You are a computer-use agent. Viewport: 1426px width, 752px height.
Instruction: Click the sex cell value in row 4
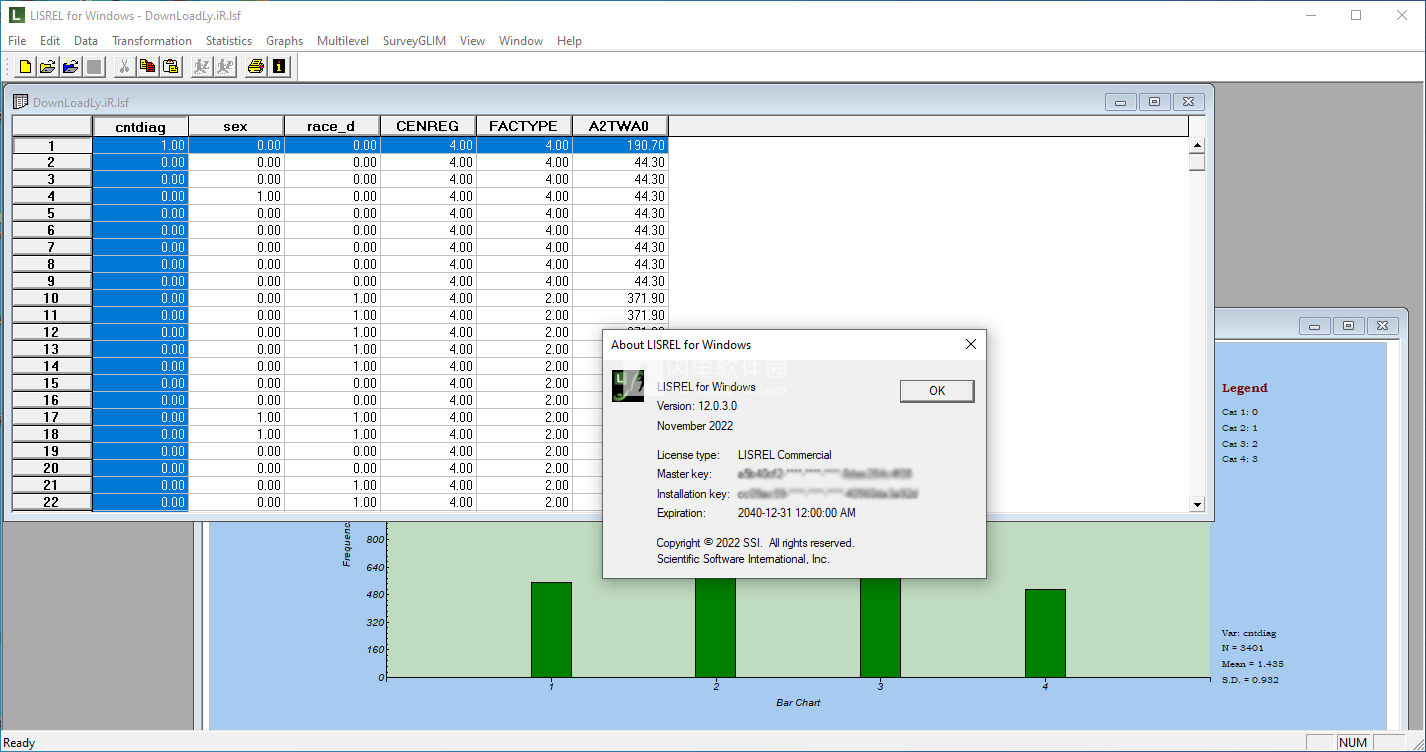tap(236, 196)
